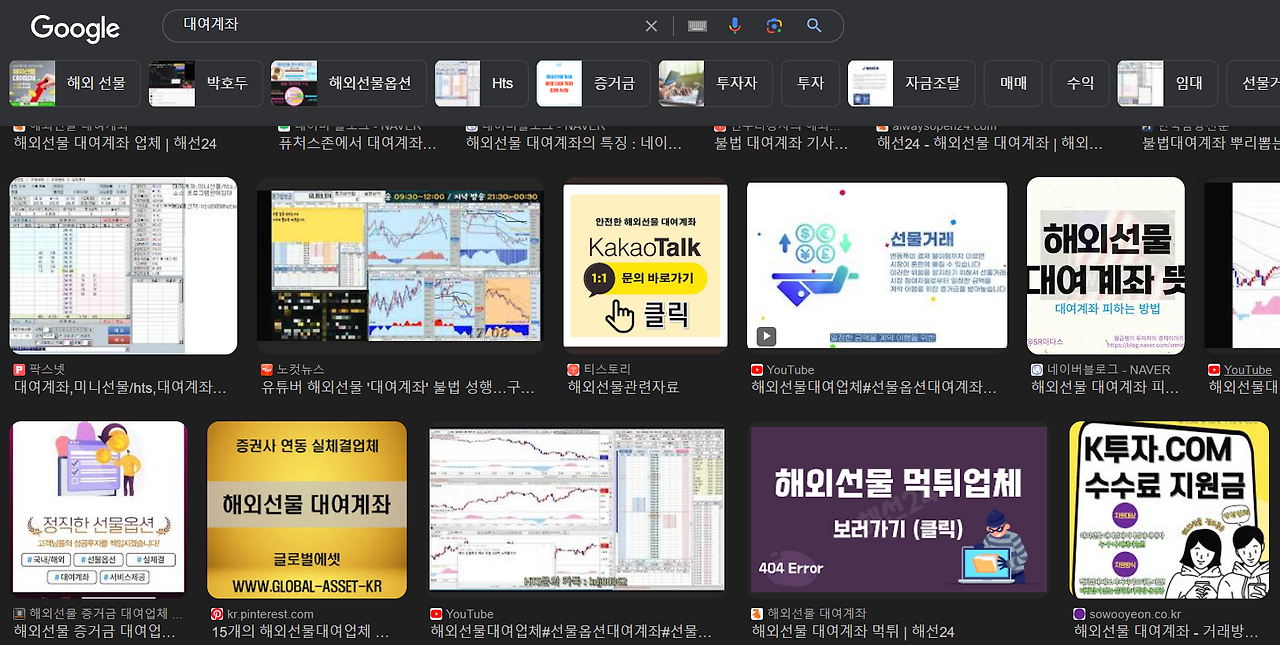Open Google Lens image search icon

pyautogui.click(x=774, y=26)
